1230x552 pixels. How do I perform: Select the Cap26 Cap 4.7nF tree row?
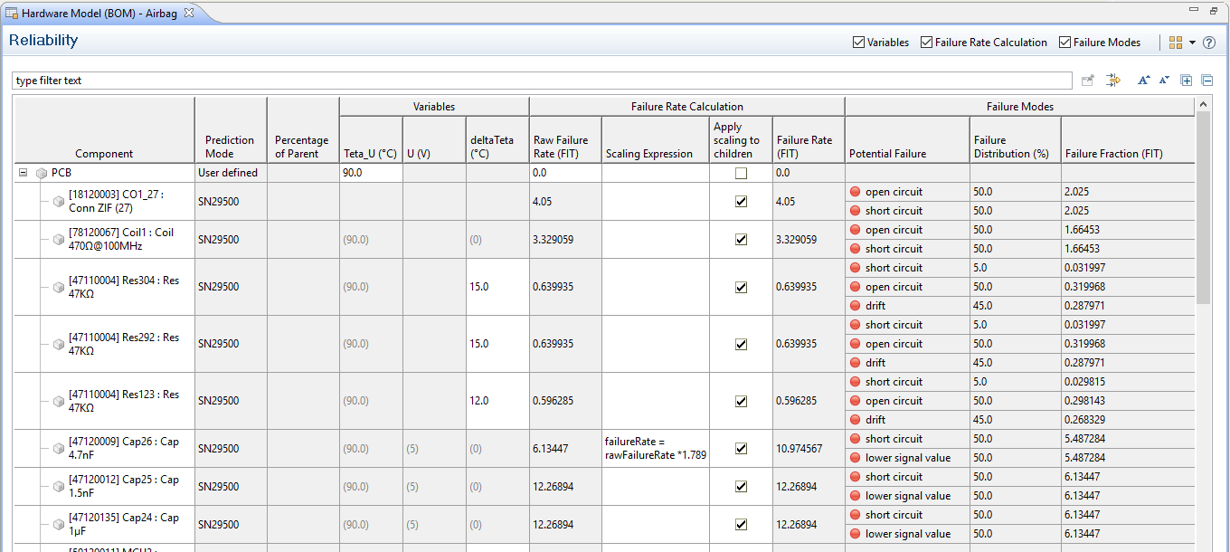123,449
